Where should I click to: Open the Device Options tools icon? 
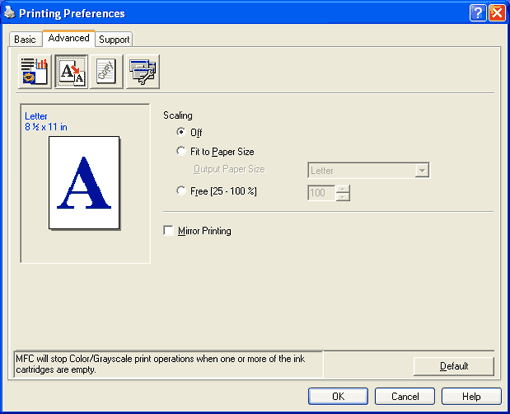coord(143,71)
